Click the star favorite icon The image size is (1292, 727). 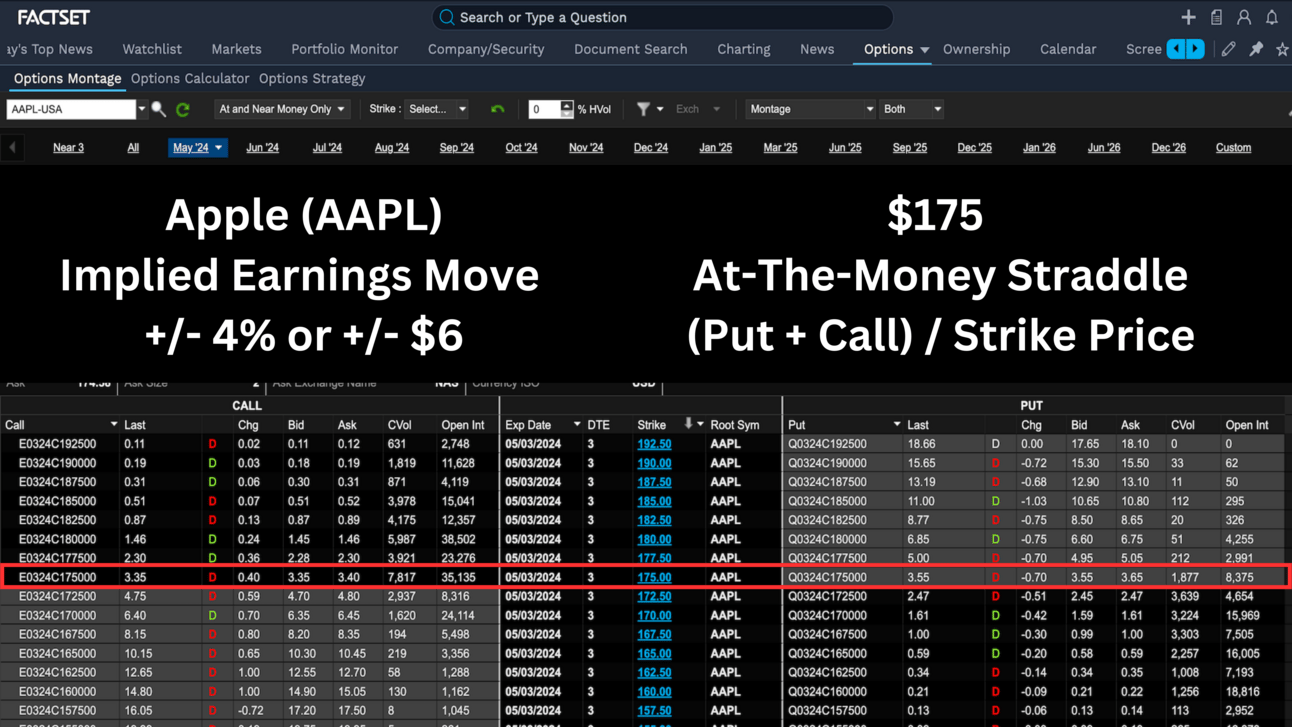[x=1282, y=49]
